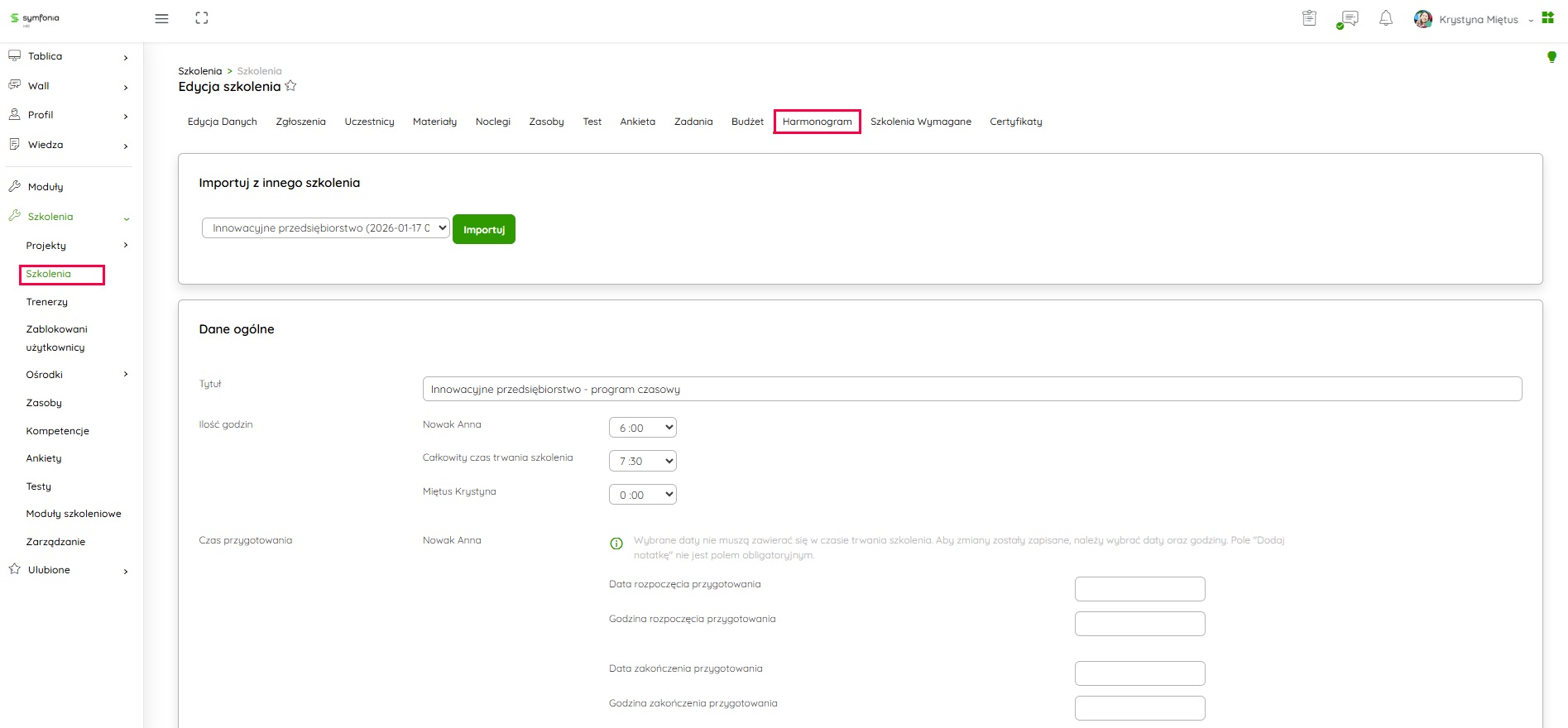Click the preparation start date field
The image size is (1568, 728).
pyautogui.click(x=1139, y=589)
